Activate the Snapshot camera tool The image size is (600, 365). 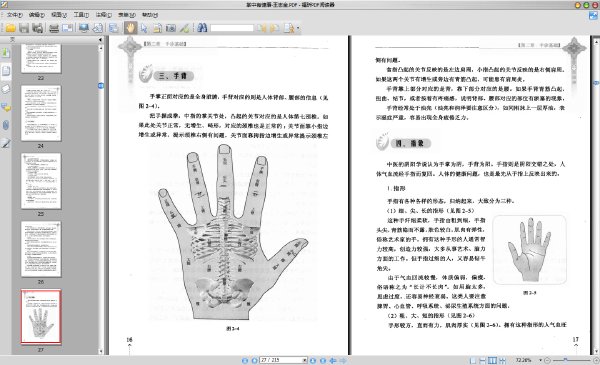click(171, 28)
